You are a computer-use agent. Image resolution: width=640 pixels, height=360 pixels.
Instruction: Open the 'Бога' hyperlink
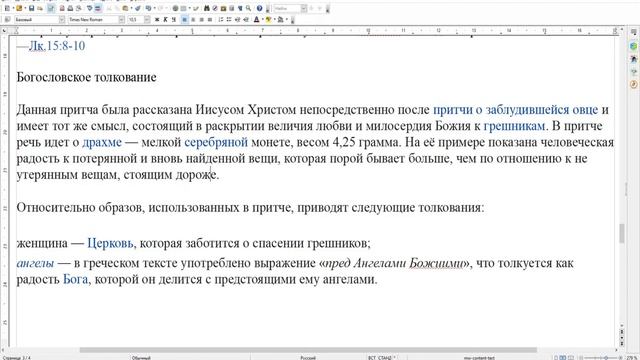point(76,280)
